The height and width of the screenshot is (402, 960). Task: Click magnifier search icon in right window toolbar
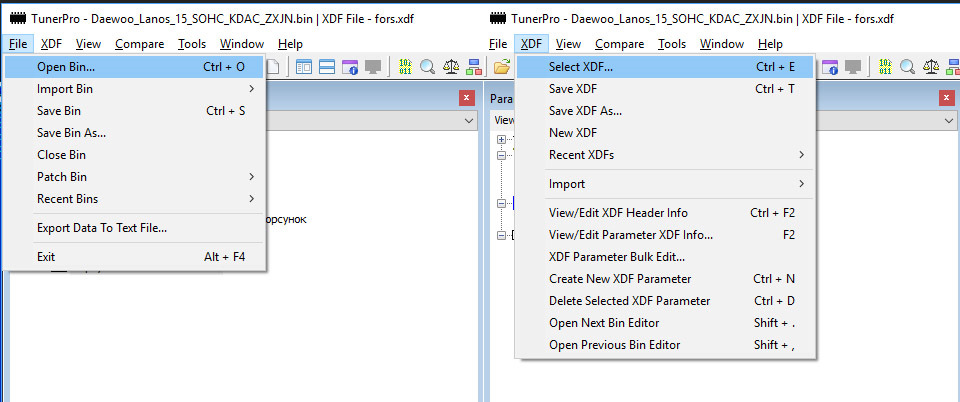[x=907, y=66]
